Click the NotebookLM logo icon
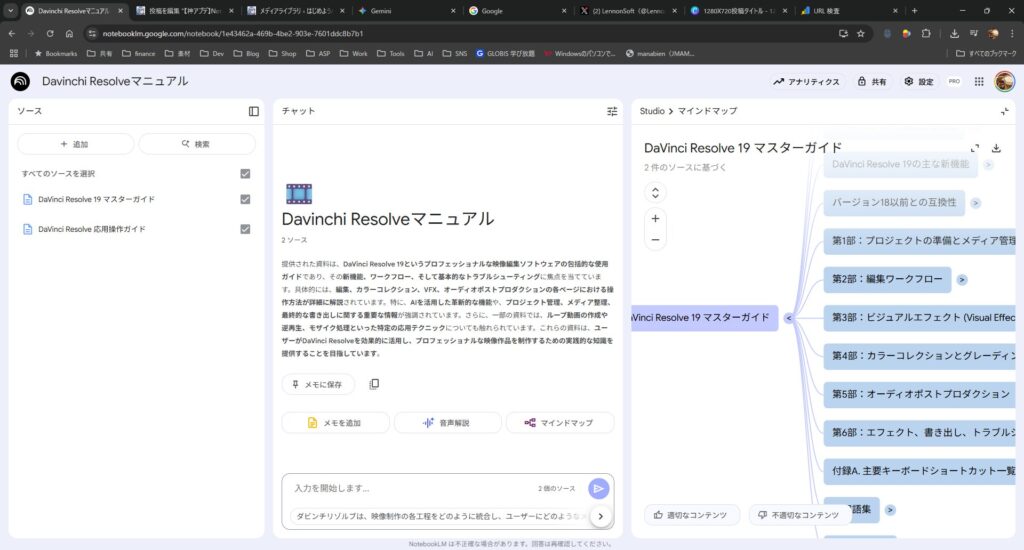Image resolution: width=1024 pixels, height=550 pixels. point(20,81)
